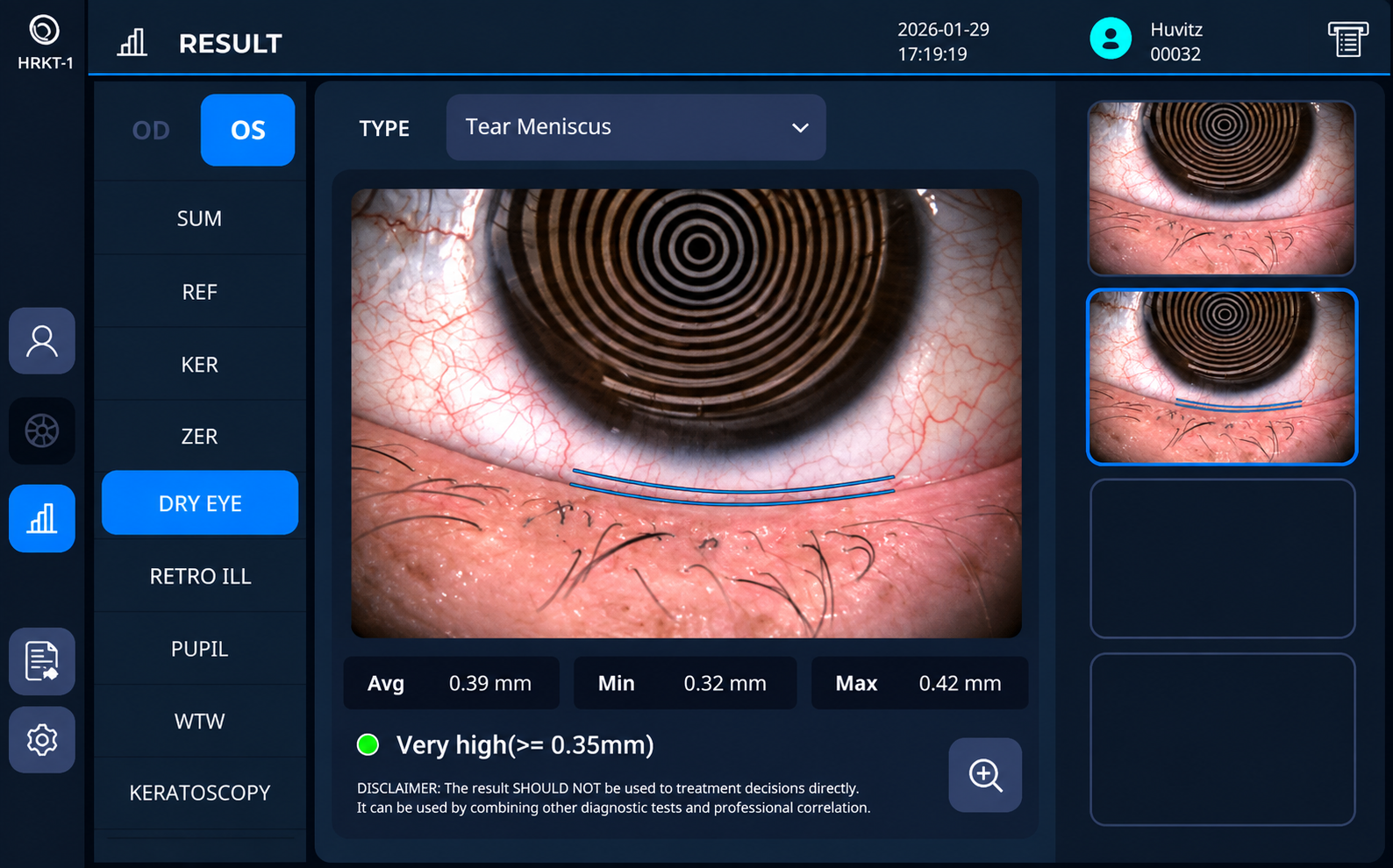Viewport: 1393px width, 868px height.
Task: Go to the KERATOSCOPY tab
Action: coord(200,793)
